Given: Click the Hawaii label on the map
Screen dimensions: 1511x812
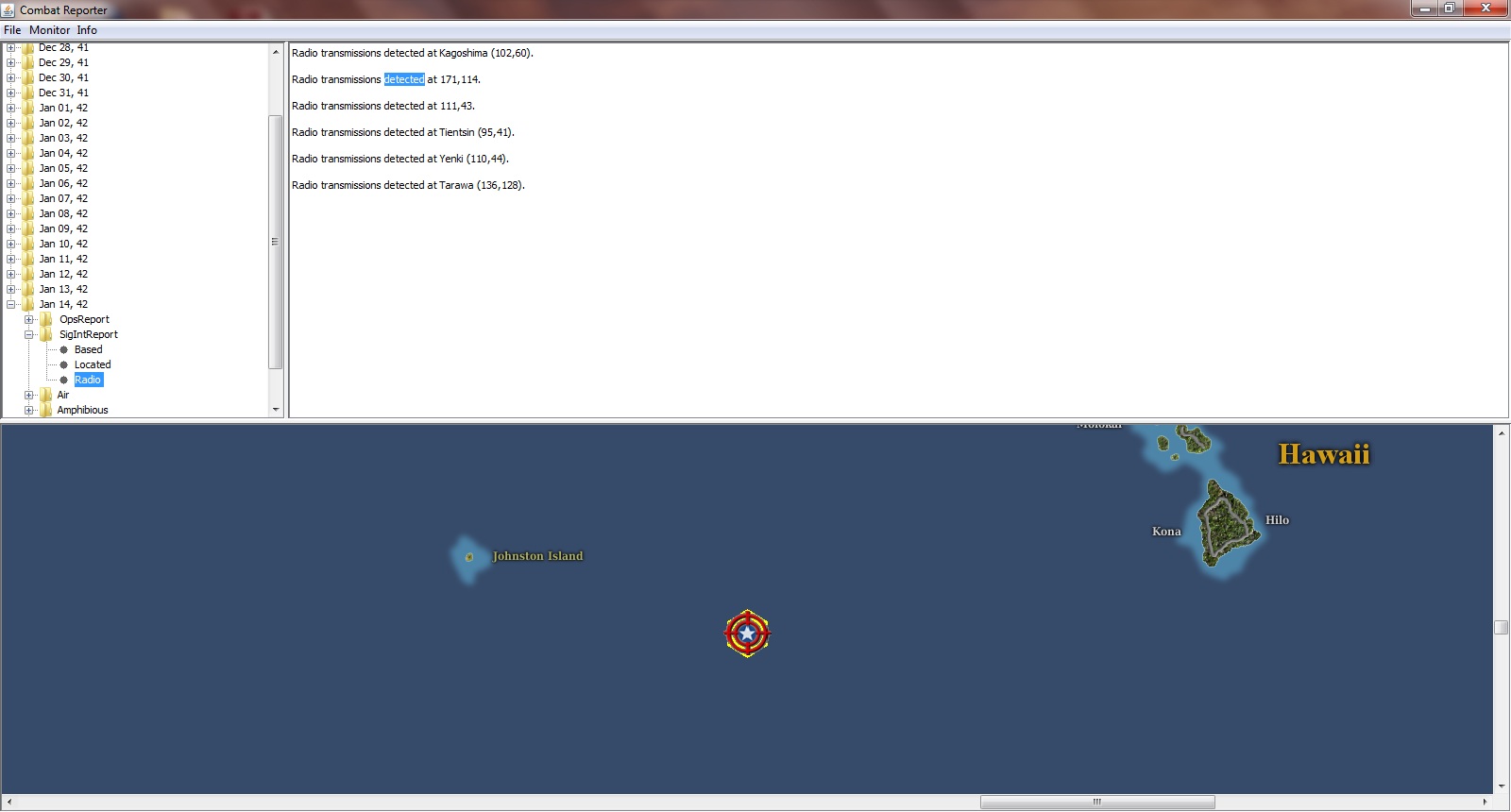Looking at the screenshot, I should [x=1324, y=454].
